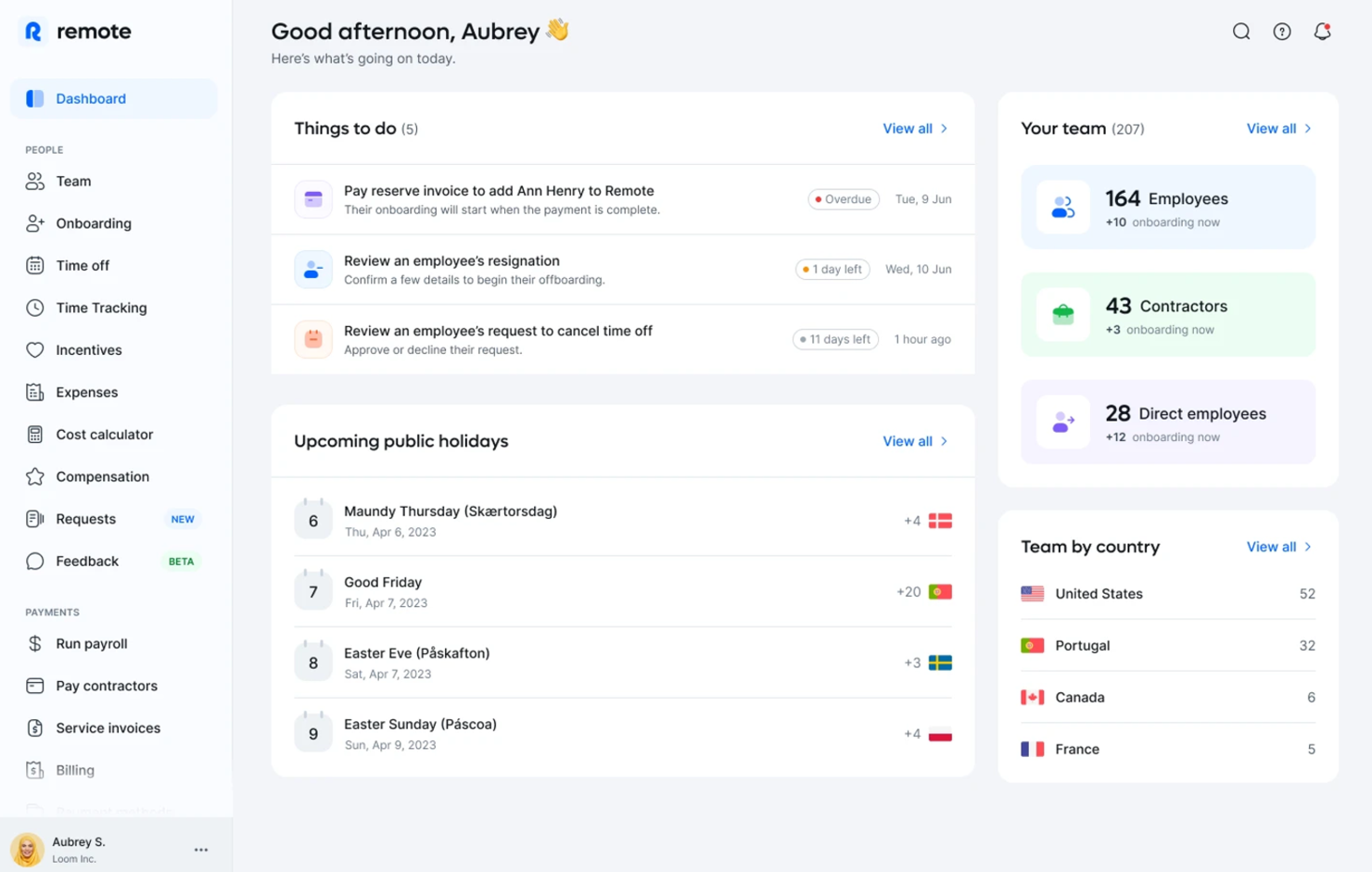Viewport: 1372px width, 872px height.
Task: Click the Contractors briefcase icon
Action: 1062,315
